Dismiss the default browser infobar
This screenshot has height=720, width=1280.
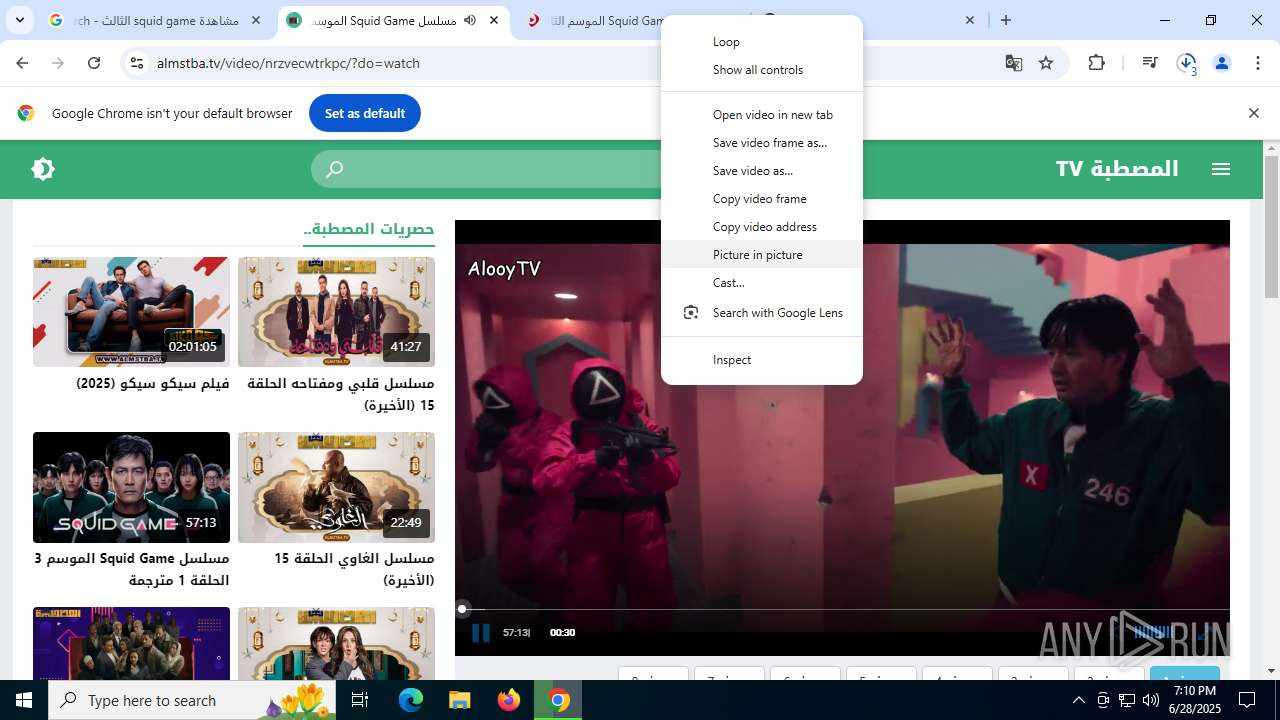coord(1254,113)
